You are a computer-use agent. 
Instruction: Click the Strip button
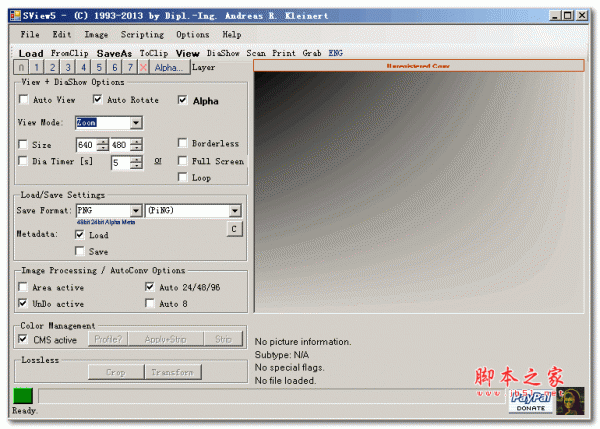(223, 339)
